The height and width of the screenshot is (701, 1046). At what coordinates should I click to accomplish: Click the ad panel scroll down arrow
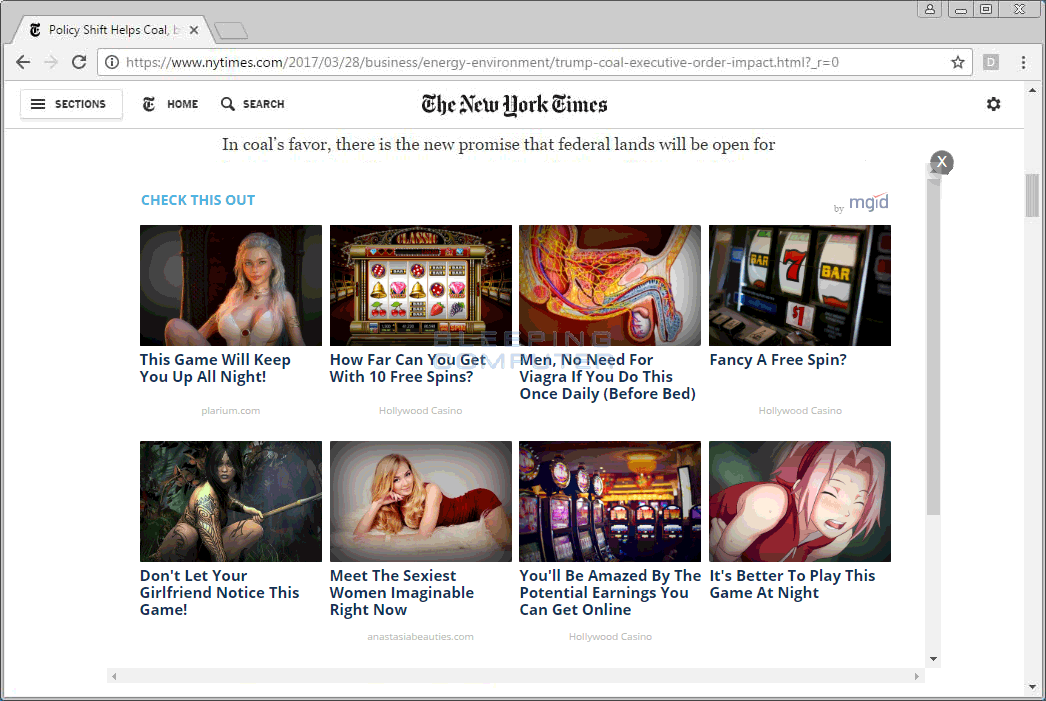(933, 659)
